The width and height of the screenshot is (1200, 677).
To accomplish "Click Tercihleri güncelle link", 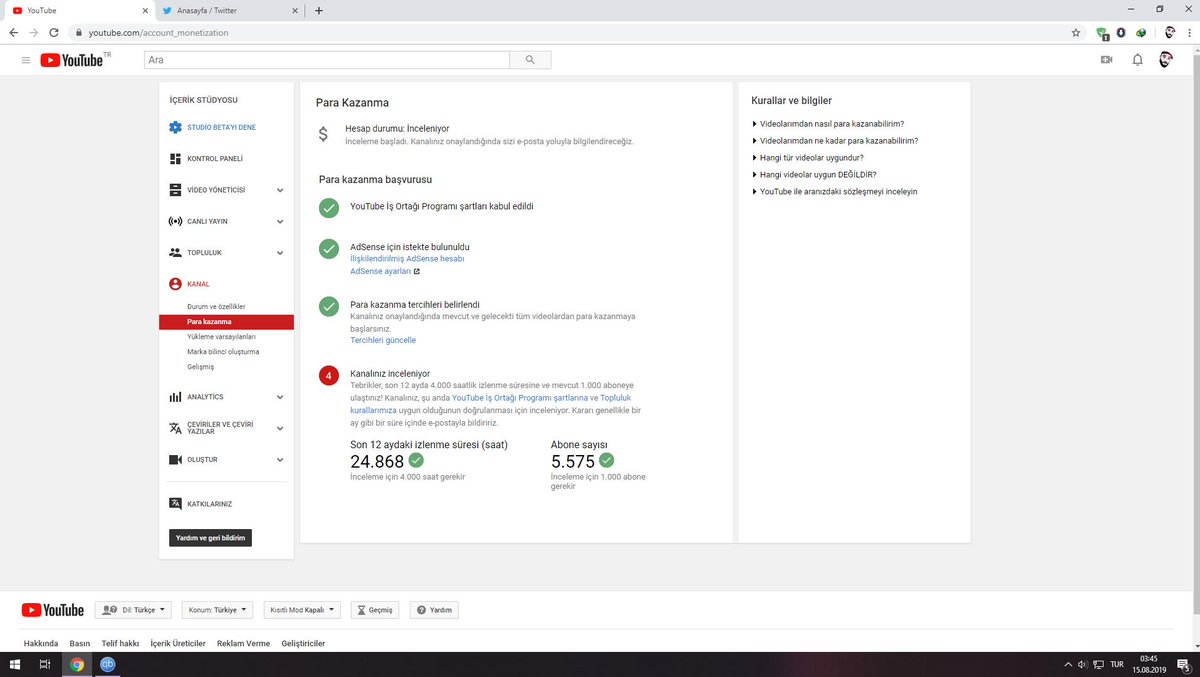I will pos(383,340).
